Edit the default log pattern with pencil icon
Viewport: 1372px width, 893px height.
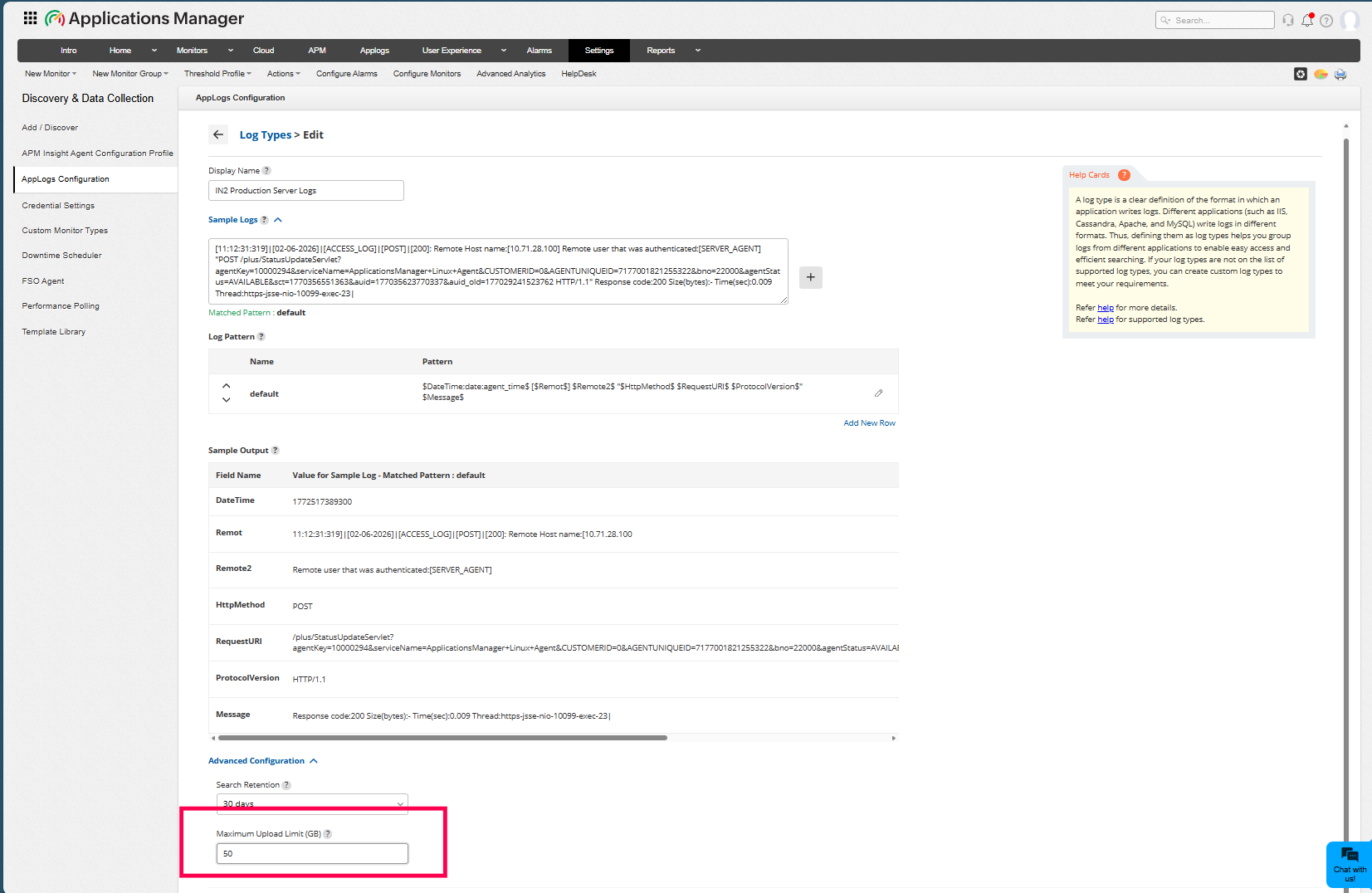(878, 393)
